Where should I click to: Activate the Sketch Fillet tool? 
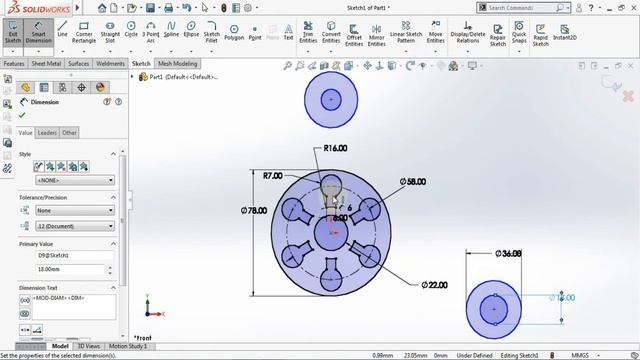click(211, 32)
